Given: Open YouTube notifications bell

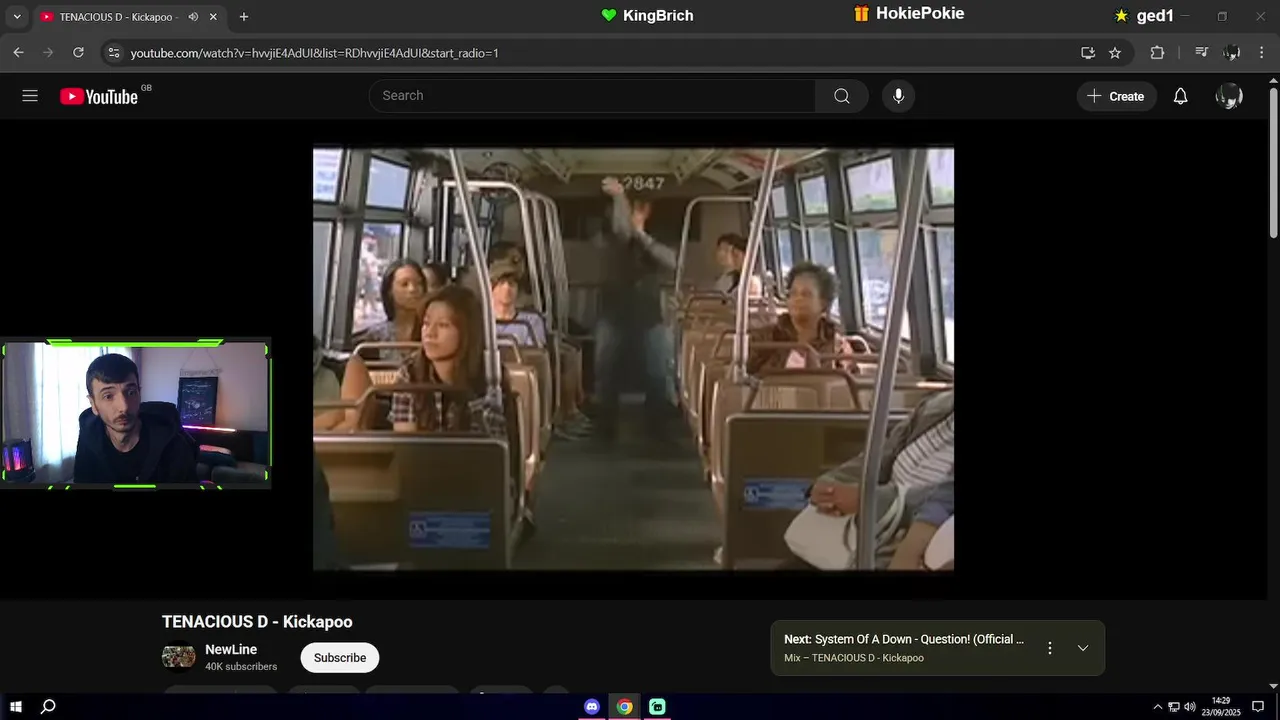Looking at the screenshot, I should click(1180, 96).
